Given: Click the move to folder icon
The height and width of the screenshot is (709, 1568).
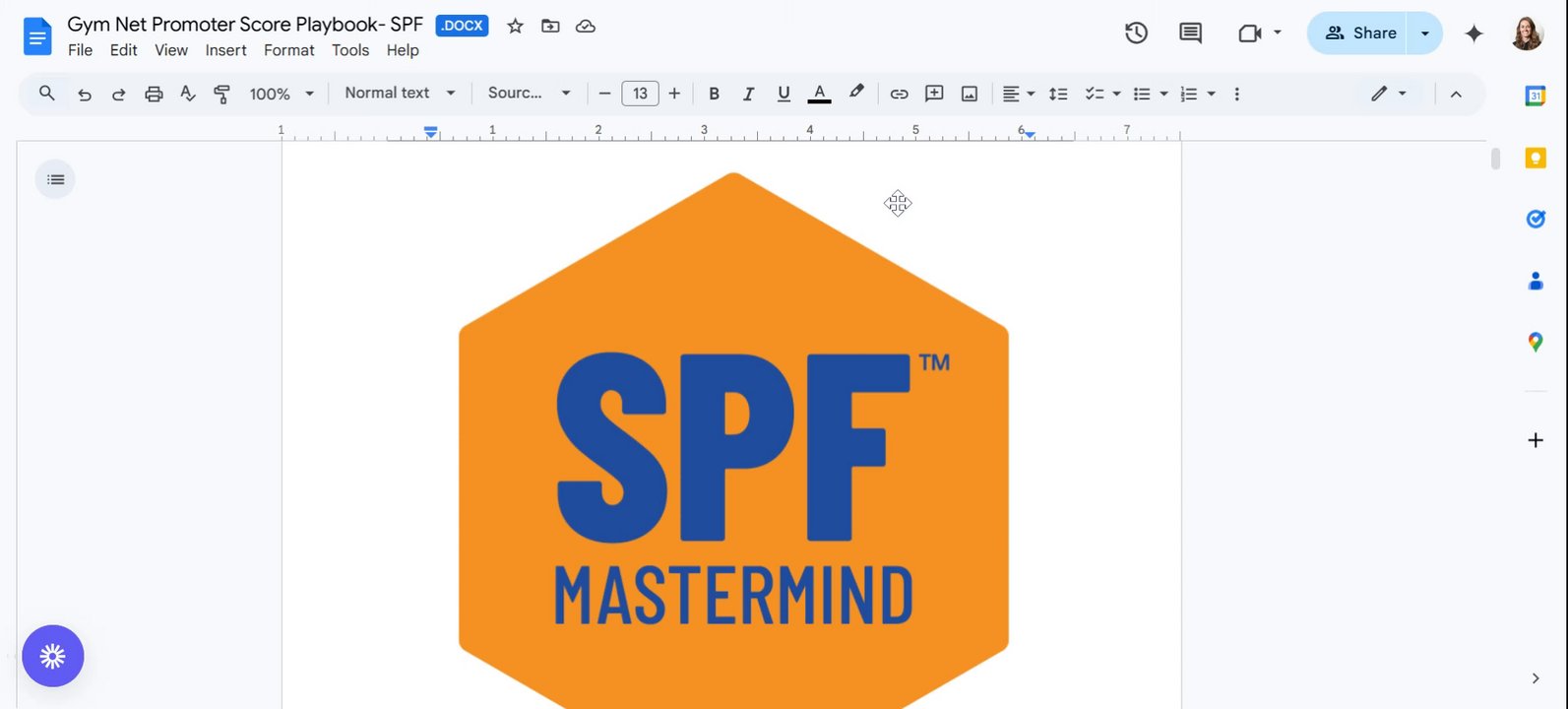Looking at the screenshot, I should (550, 27).
